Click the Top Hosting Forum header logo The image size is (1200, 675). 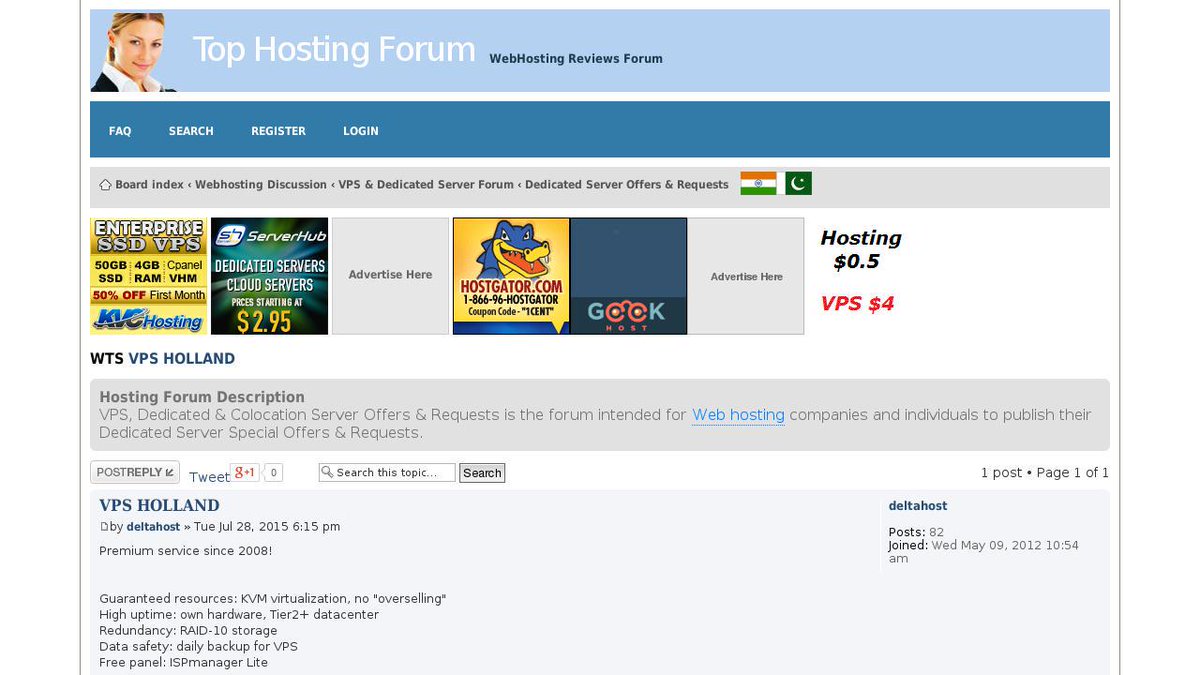(333, 49)
